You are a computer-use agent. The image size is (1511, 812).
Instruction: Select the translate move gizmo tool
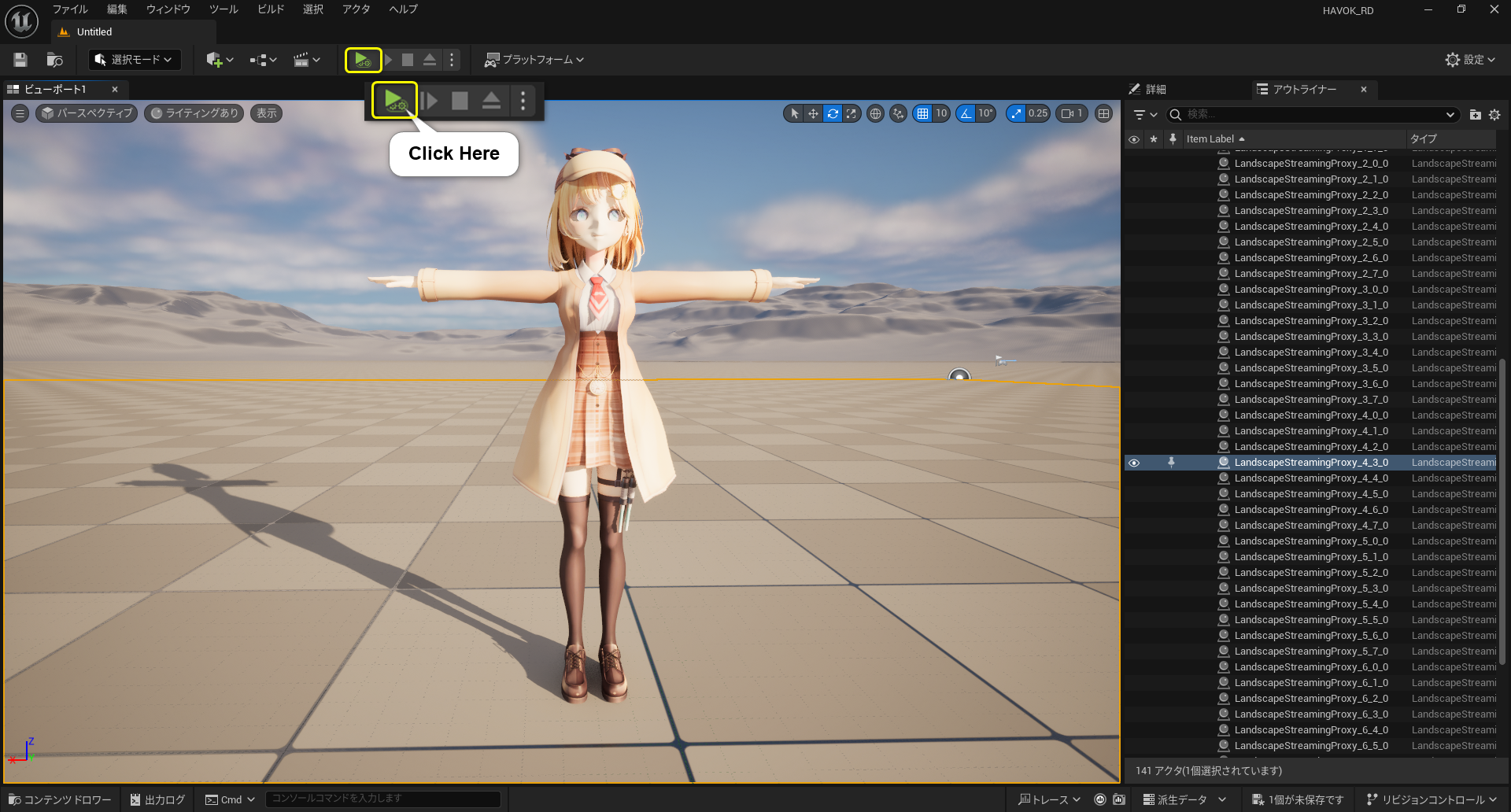[813, 113]
